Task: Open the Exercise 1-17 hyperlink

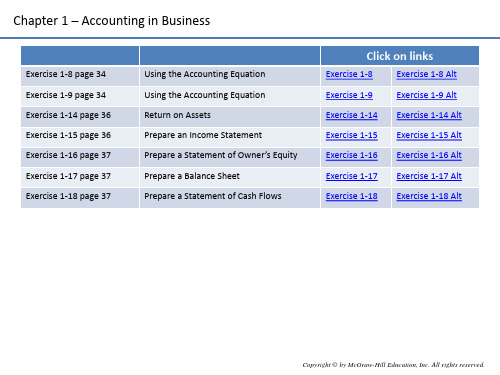Action: (x=352, y=176)
